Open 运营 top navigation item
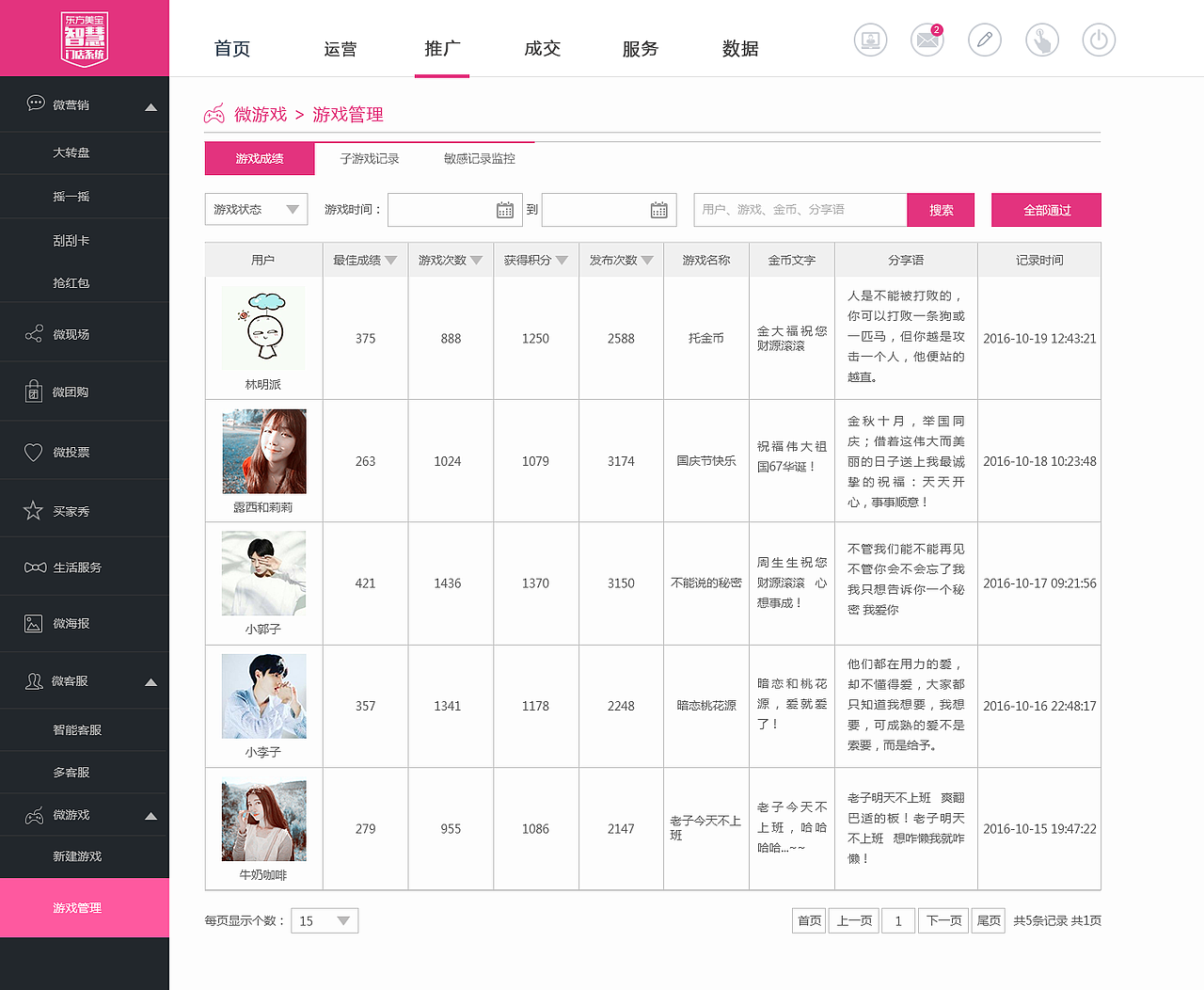Image resolution: width=1204 pixels, height=990 pixels. click(341, 49)
